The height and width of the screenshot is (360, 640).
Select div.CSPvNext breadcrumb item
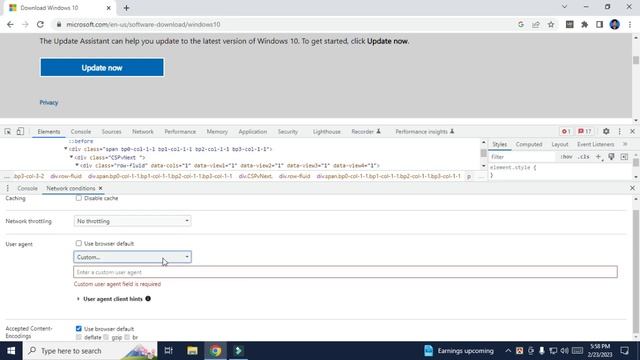[x=256, y=176]
